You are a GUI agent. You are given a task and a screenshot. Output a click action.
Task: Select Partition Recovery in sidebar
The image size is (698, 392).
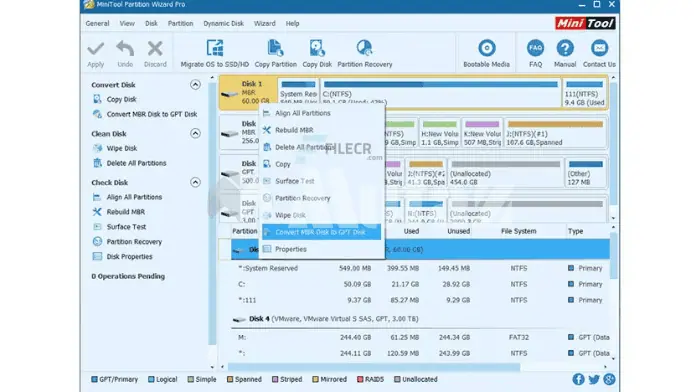(127, 242)
